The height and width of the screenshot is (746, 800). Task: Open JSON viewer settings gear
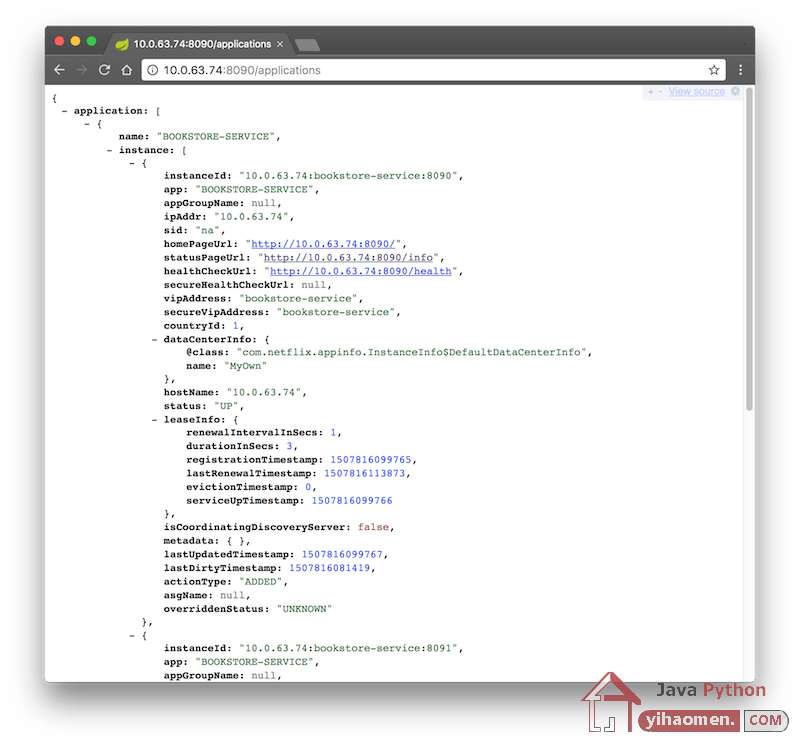click(x=736, y=92)
